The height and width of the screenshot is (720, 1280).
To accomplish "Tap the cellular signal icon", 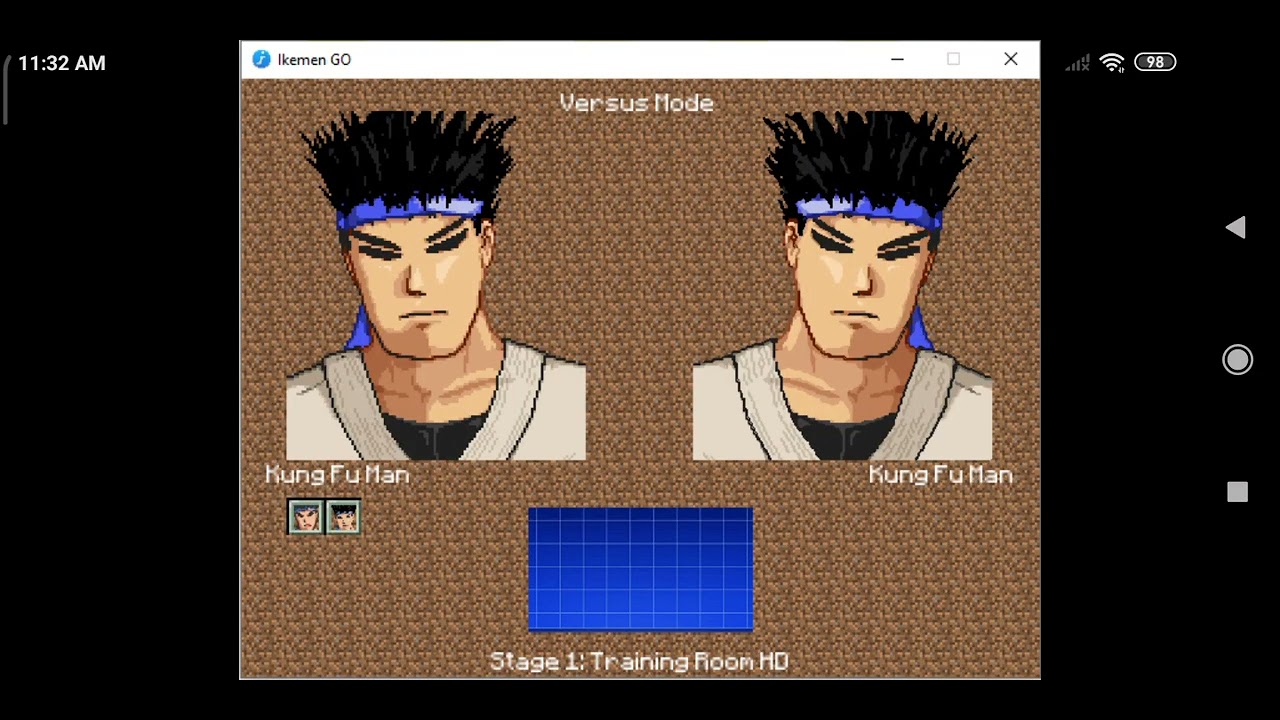I will coord(1077,63).
